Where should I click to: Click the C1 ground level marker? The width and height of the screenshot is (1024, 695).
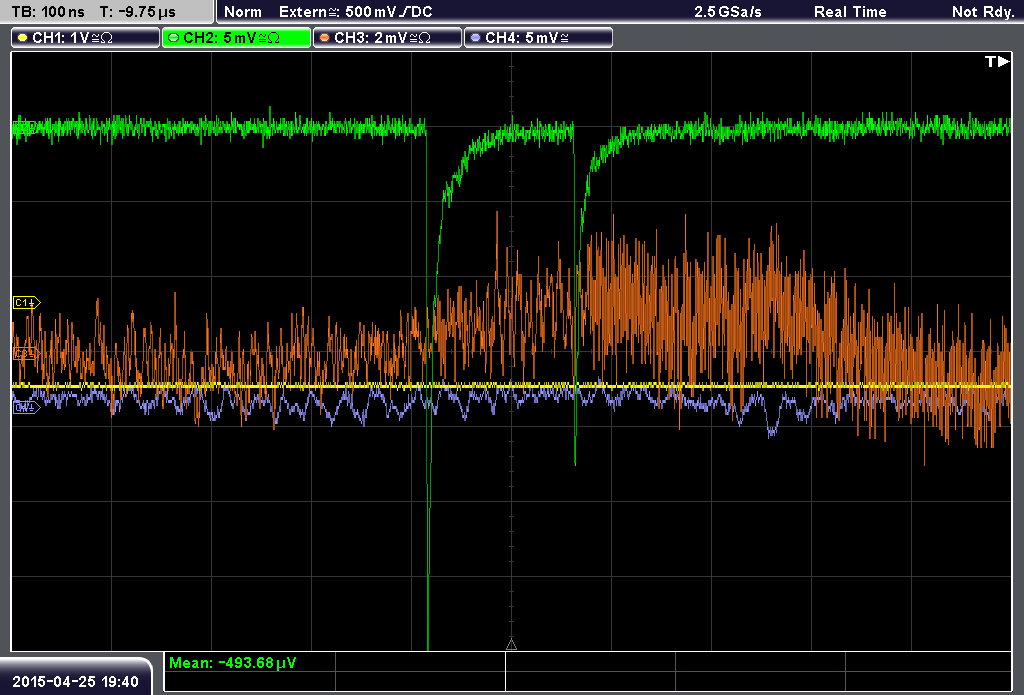click(x=27, y=302)
